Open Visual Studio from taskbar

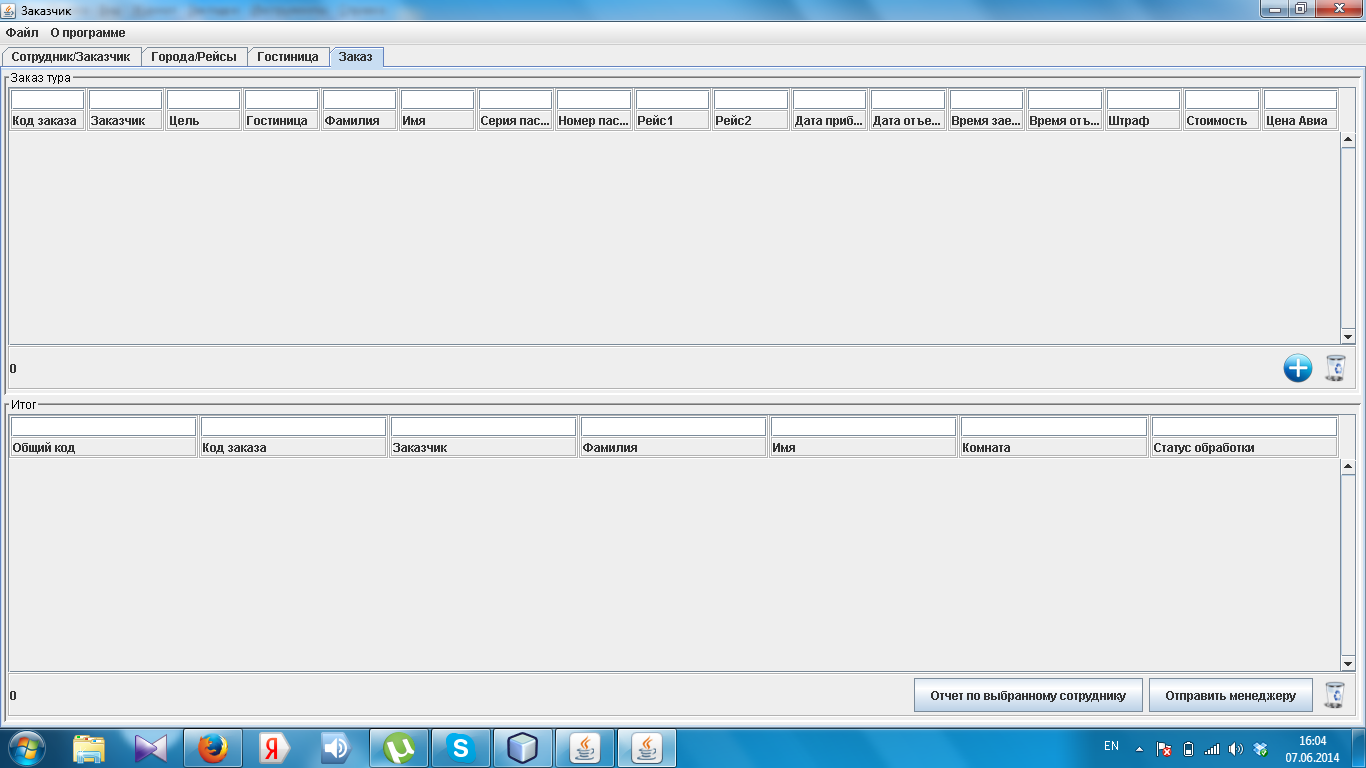click(x=151, y=748)
